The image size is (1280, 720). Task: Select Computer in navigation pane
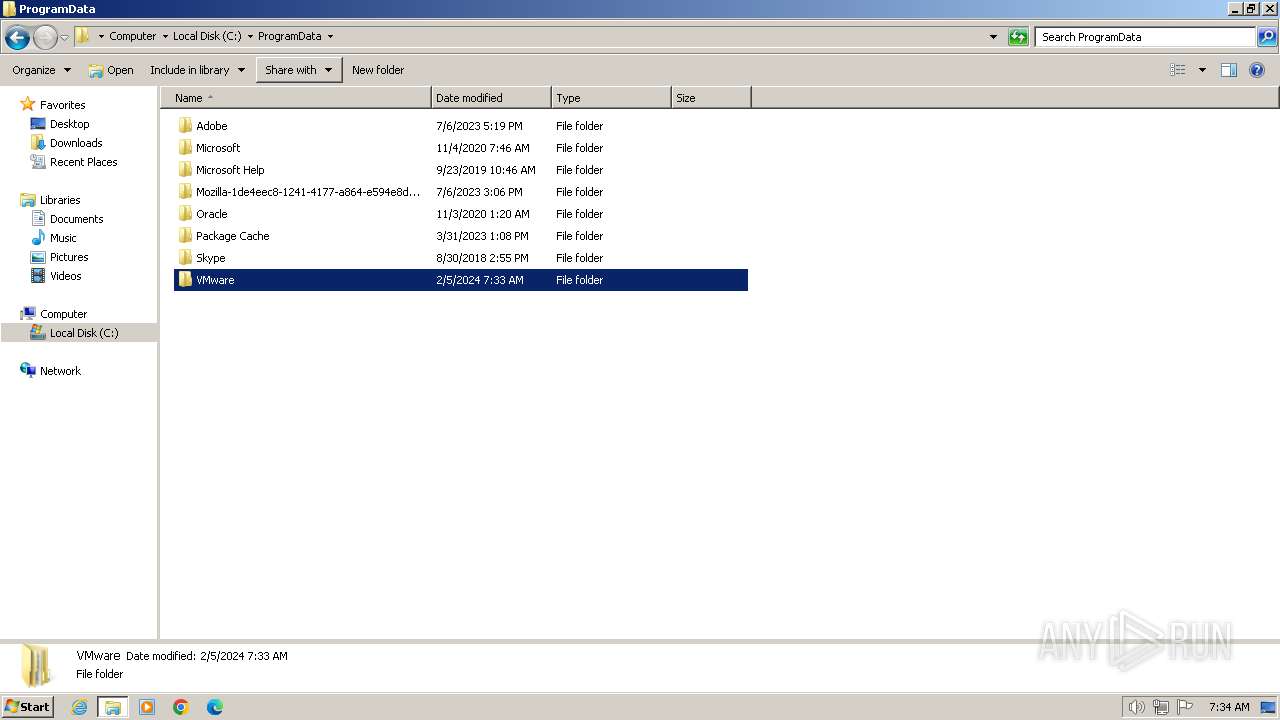pos(63,314)
